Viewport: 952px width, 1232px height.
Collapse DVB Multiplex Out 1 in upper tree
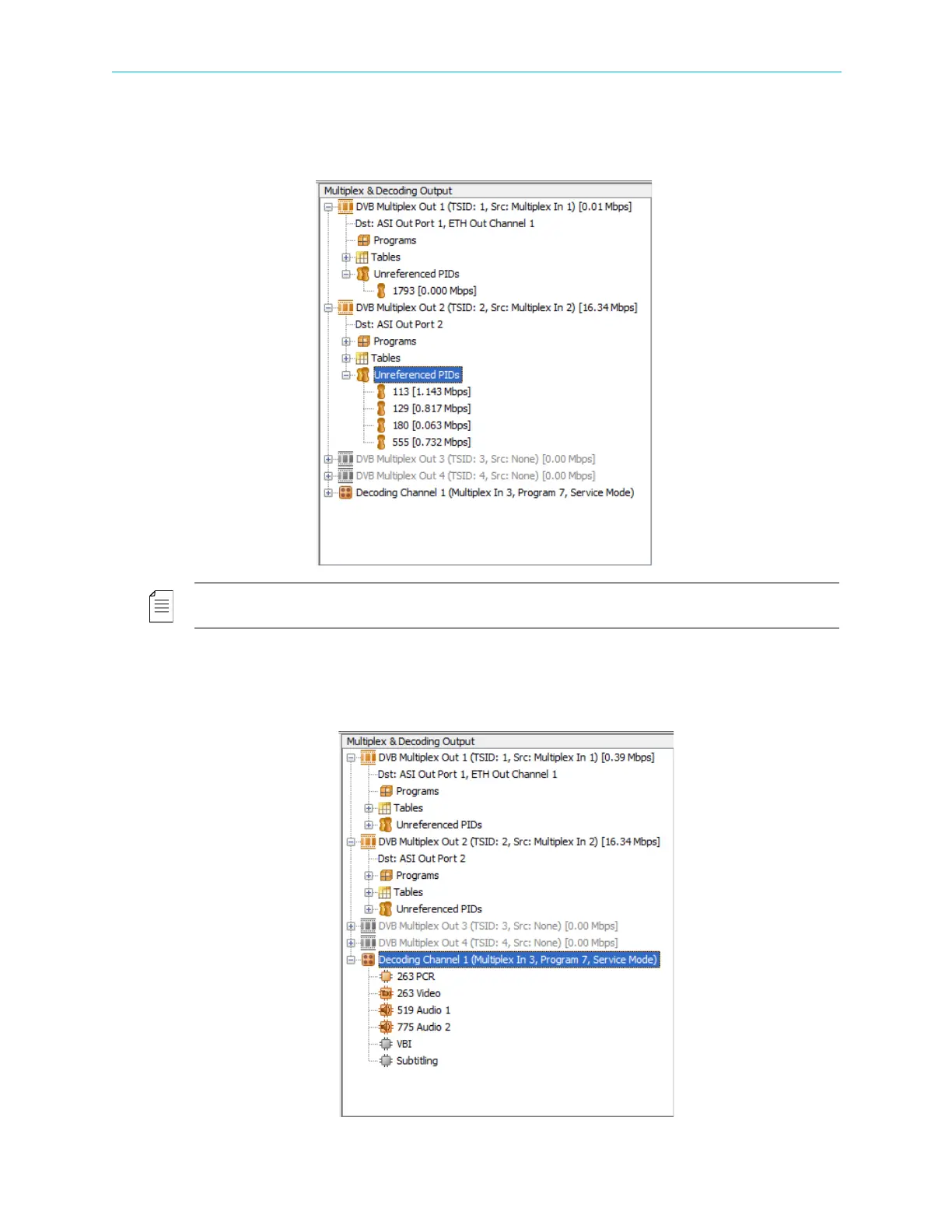tap(328, 207)
